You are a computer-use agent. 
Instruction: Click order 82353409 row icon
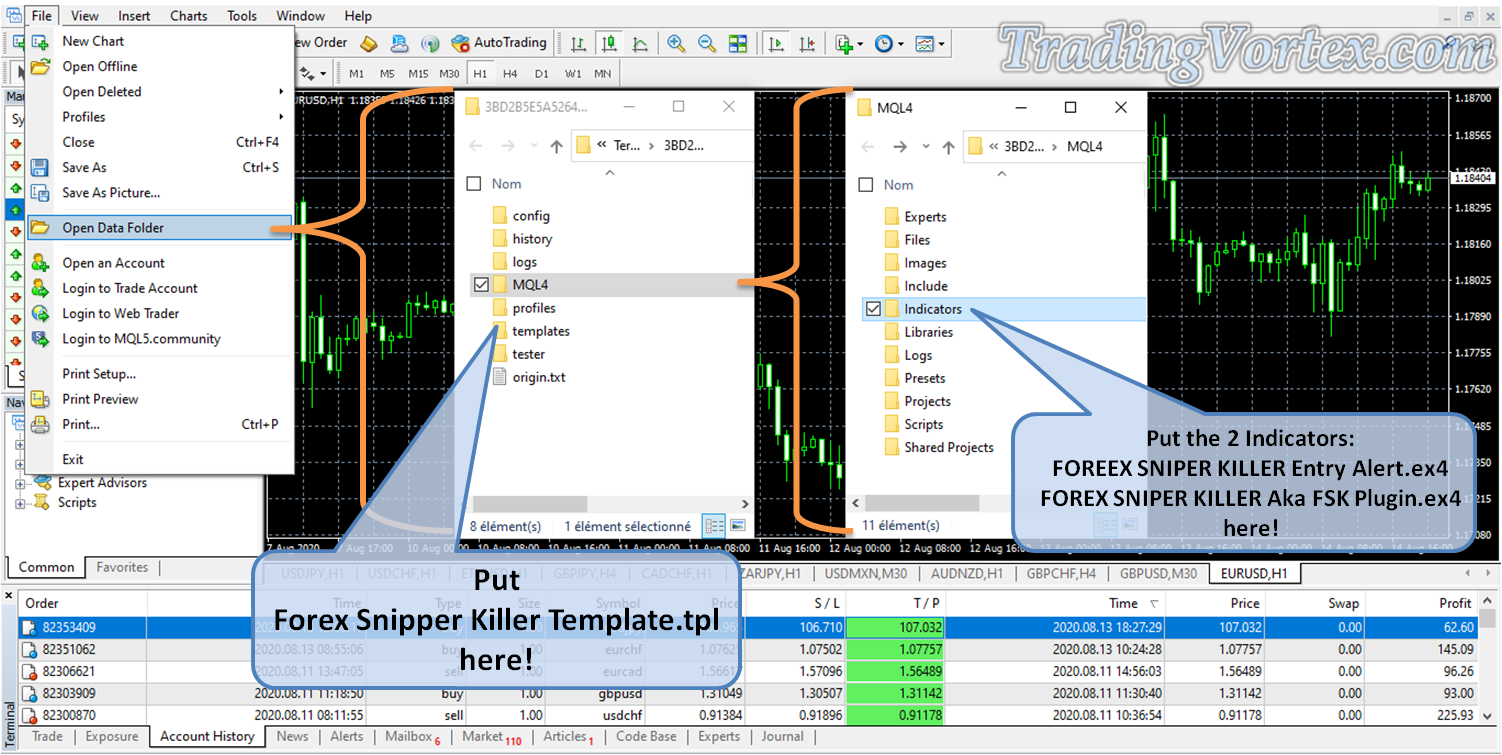(x=31, y=628)
